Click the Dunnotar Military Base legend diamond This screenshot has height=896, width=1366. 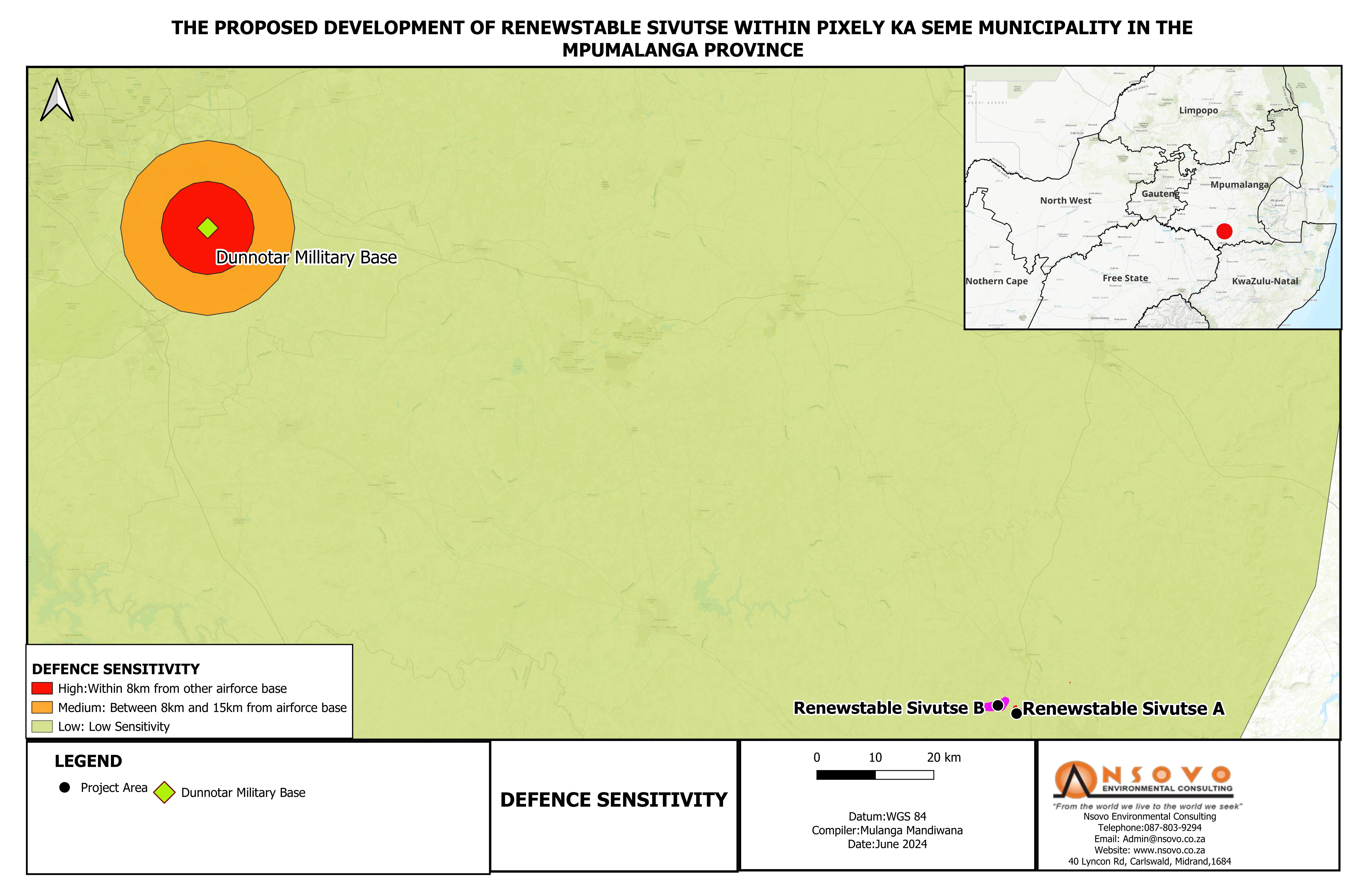coord(164,792)
